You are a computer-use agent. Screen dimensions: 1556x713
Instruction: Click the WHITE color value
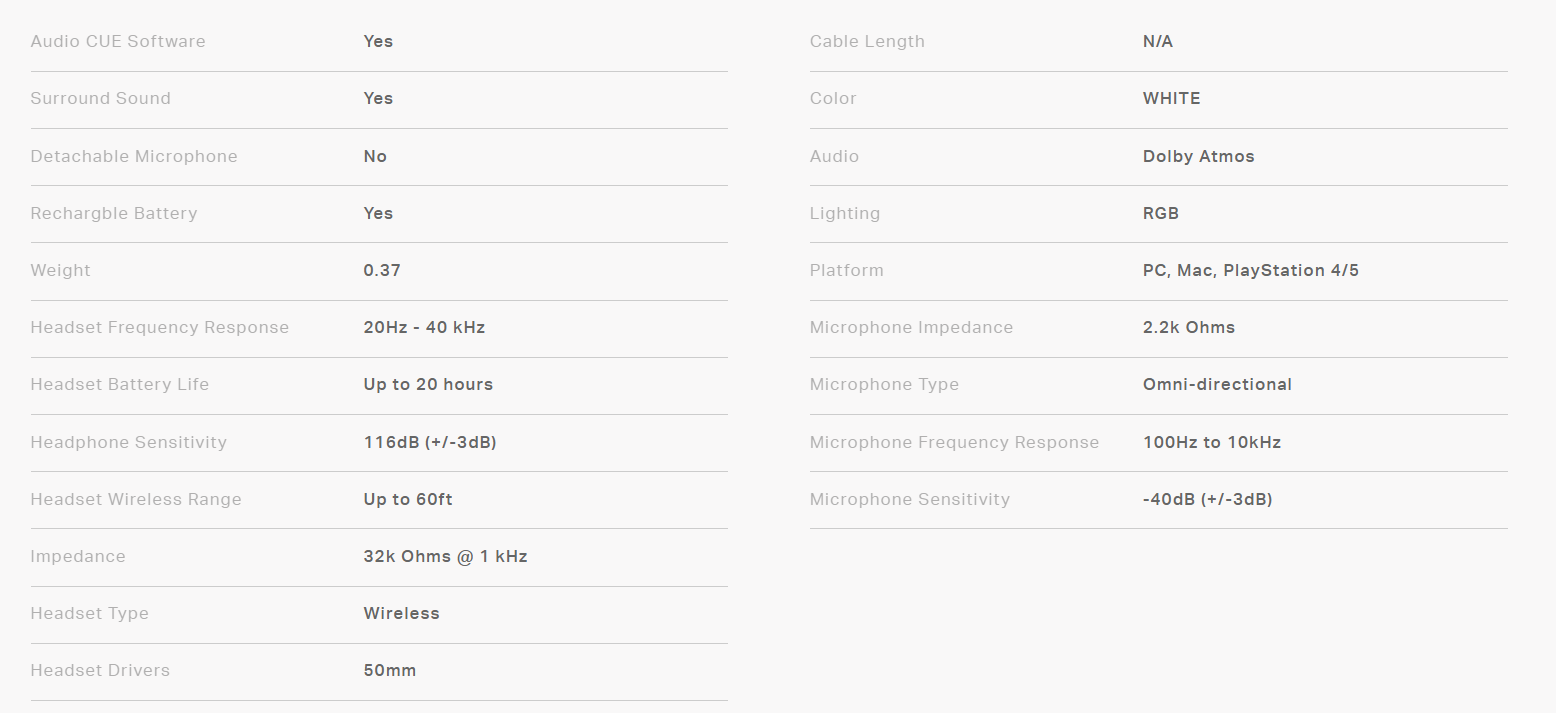pos(1171,99)
